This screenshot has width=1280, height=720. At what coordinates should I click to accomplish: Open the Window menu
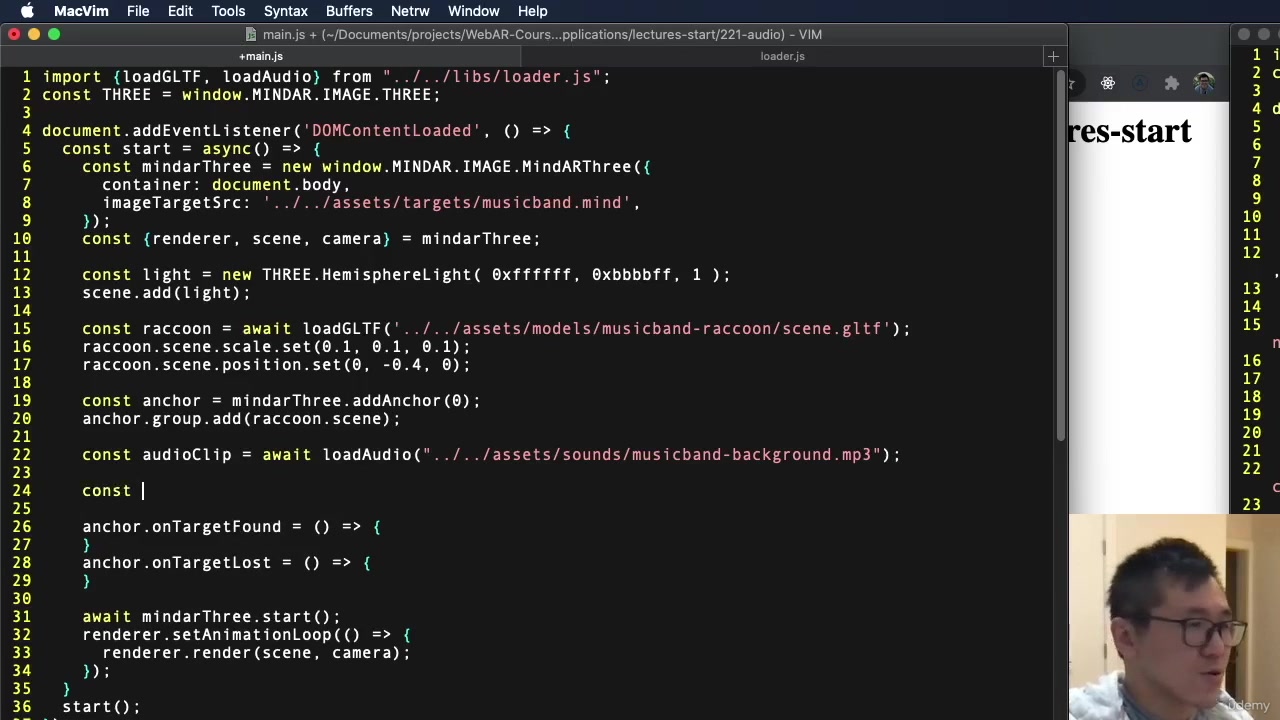coord(473,11)
